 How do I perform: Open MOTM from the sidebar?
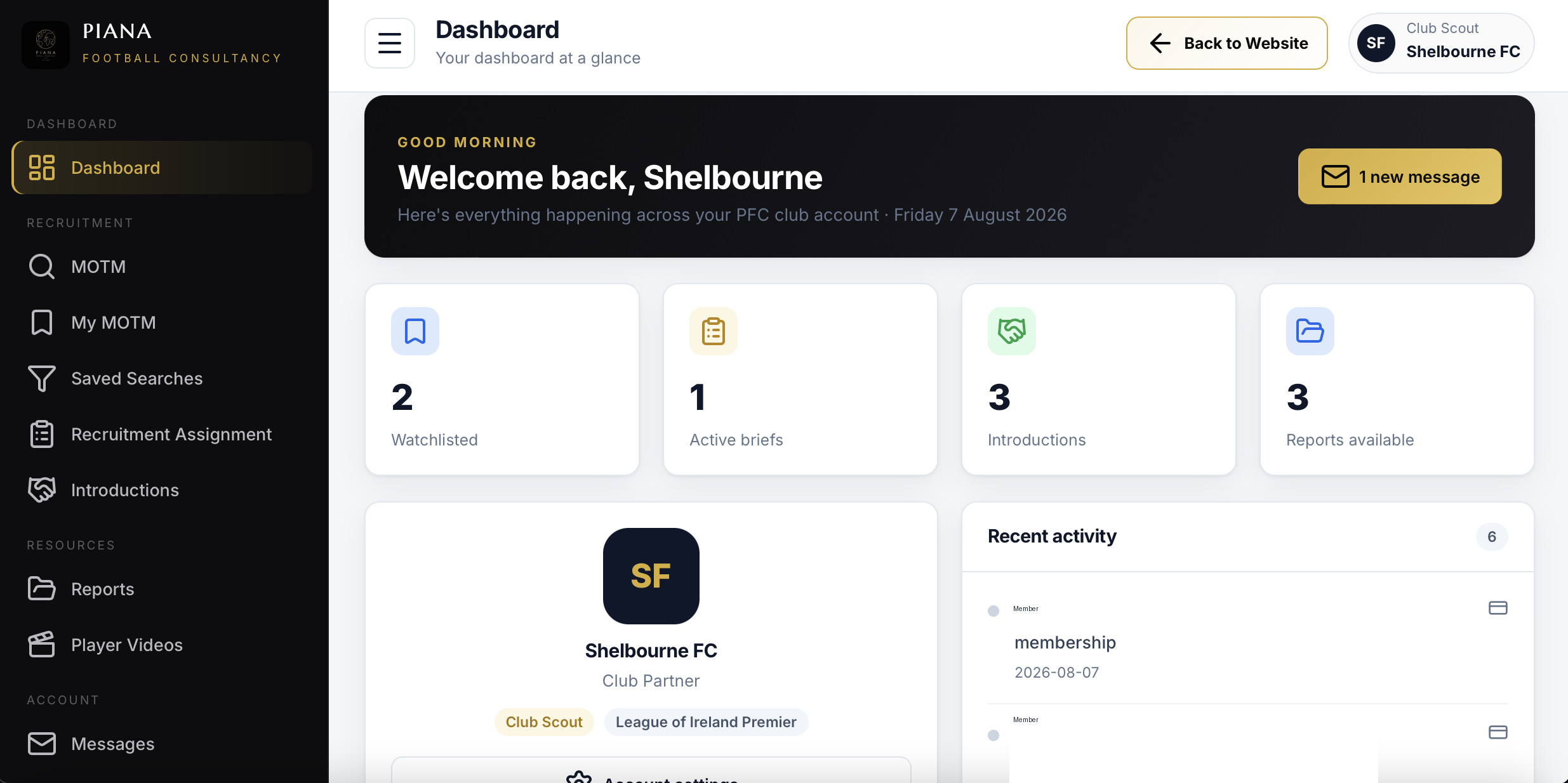click(162, 266)
